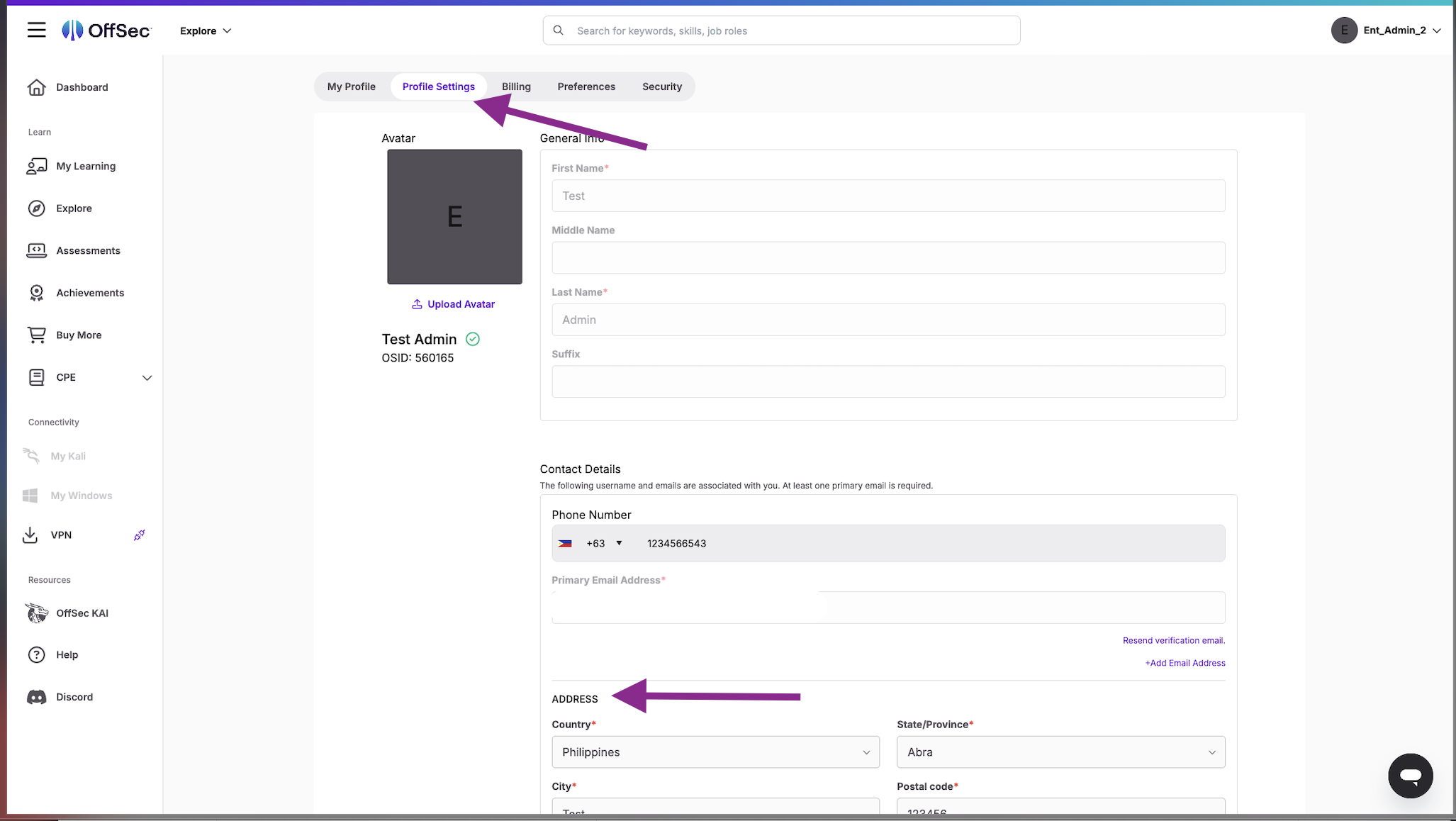This screenshot has height=821, width=1456.
Task: Switch to the Billing tab
Action: [x=516, y=86]
